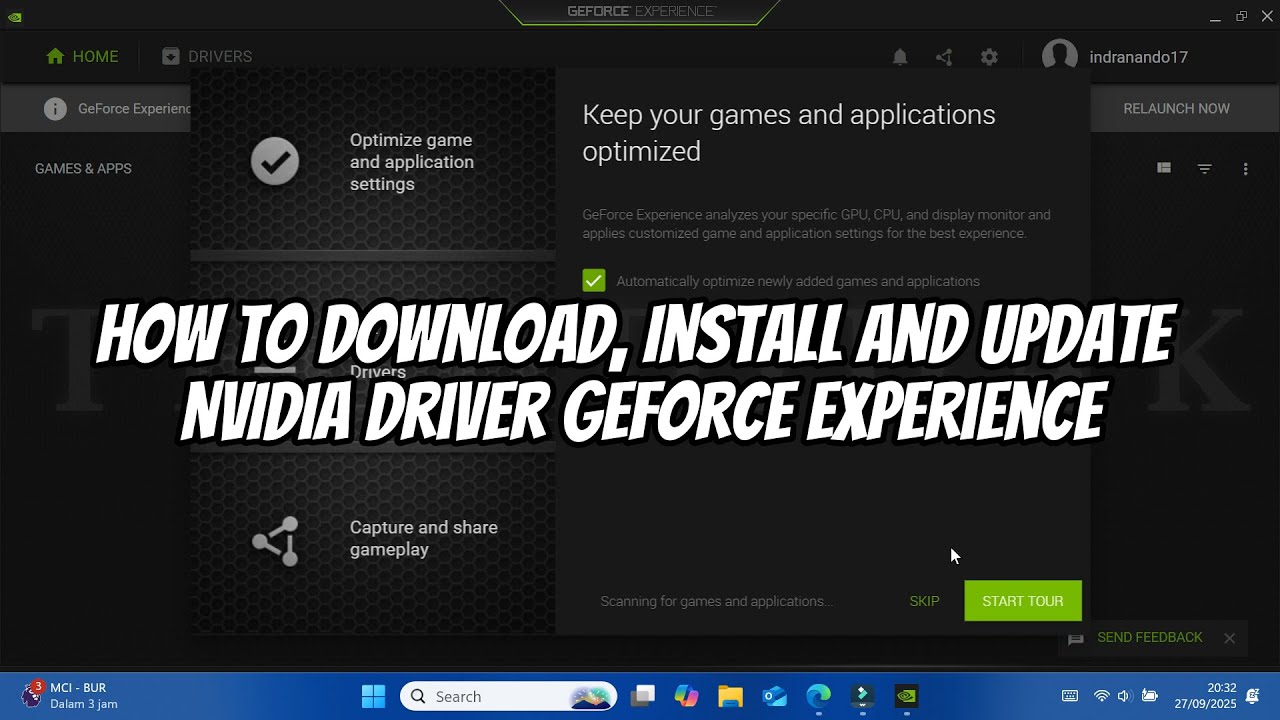The width and height of the screenshot is (1280, 720).
Task: Open the notification center bell in tray
Action: 1253,696
